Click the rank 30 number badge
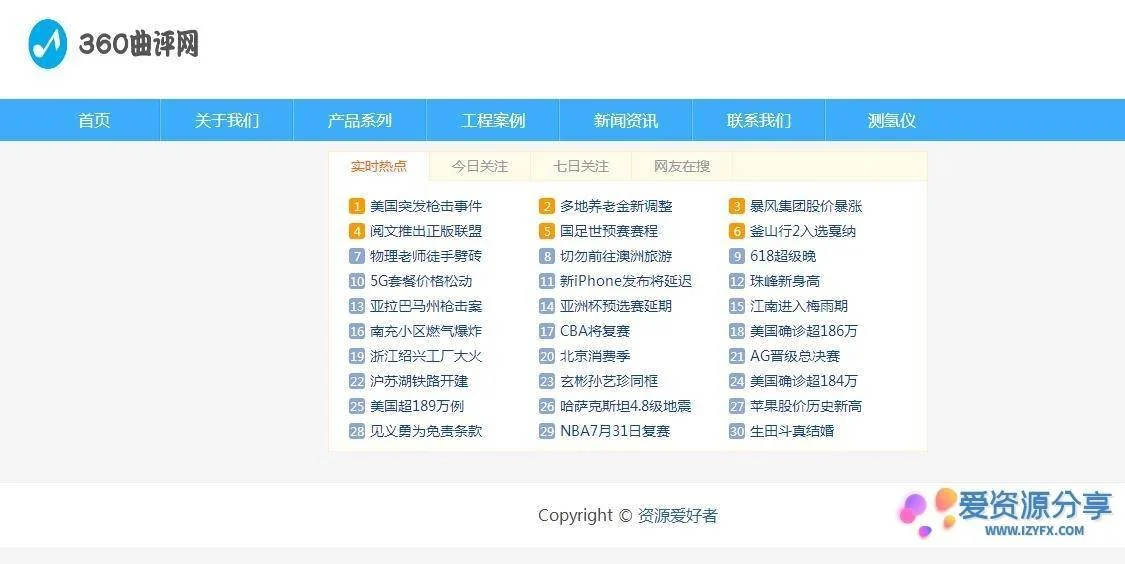 (736, 432)
